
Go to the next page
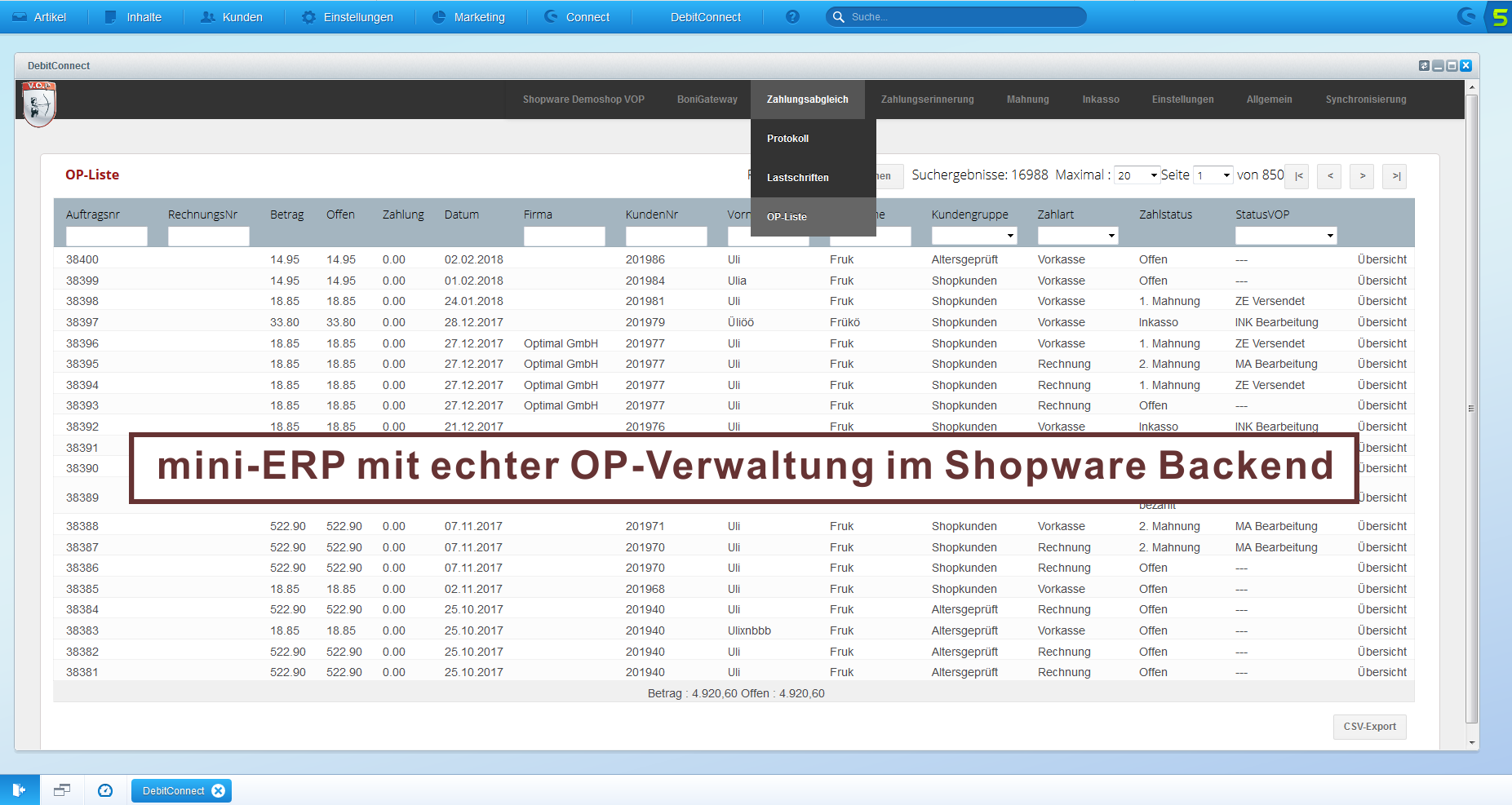1362,176
